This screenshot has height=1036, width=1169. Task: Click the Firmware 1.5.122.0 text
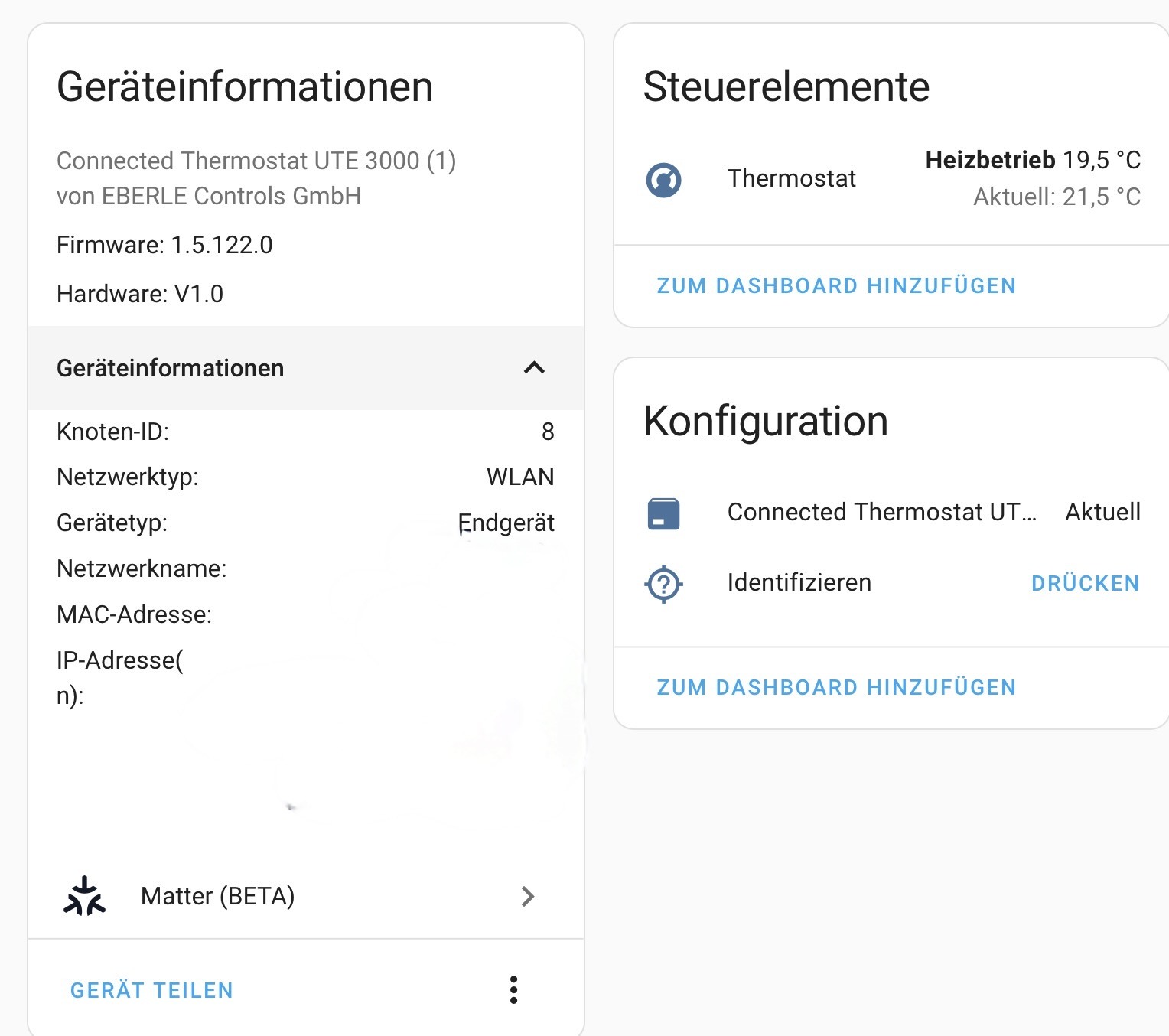(x=164, y=245)
